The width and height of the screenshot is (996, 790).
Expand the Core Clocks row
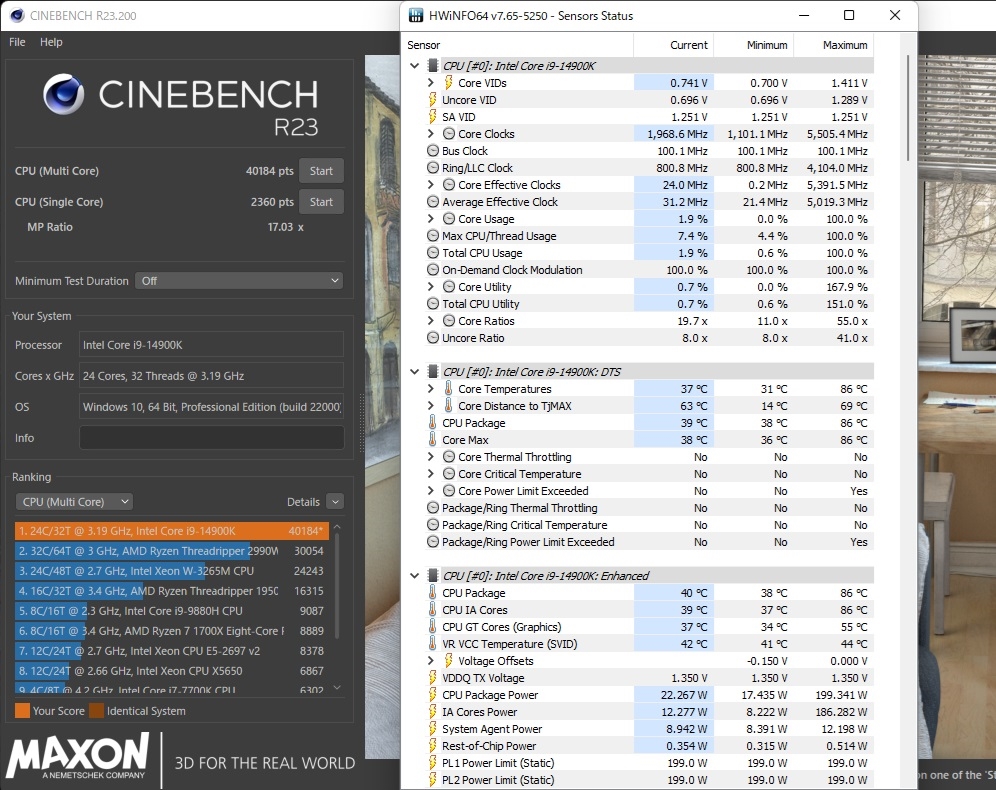click(431, 133)
